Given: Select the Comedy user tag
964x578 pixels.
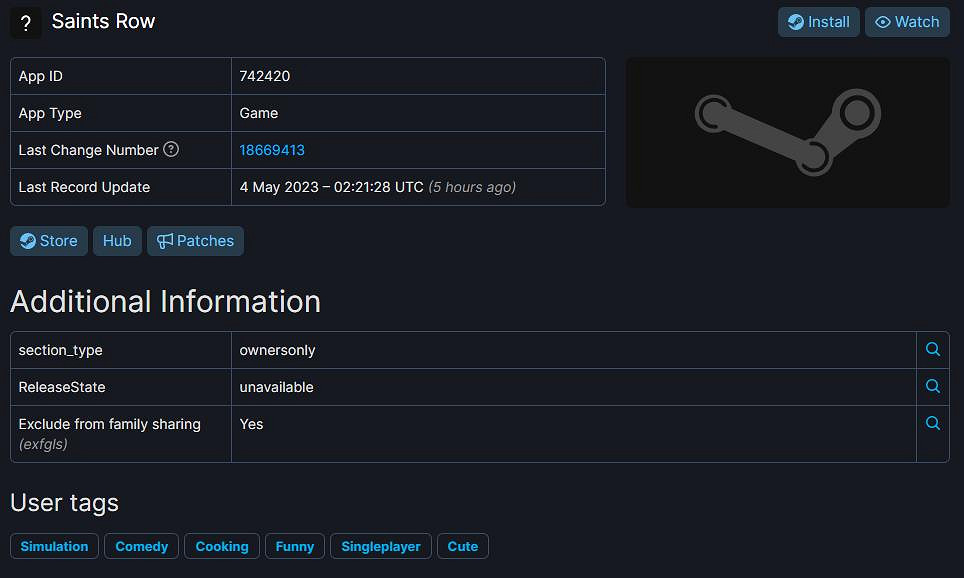Looking at the screenshot, I should [x=142, y=546].
